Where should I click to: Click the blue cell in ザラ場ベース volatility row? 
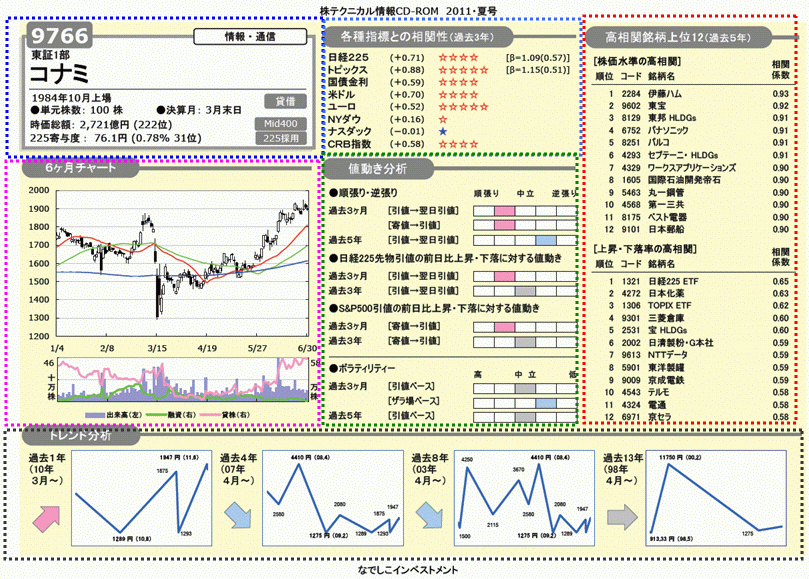(546, 403)
